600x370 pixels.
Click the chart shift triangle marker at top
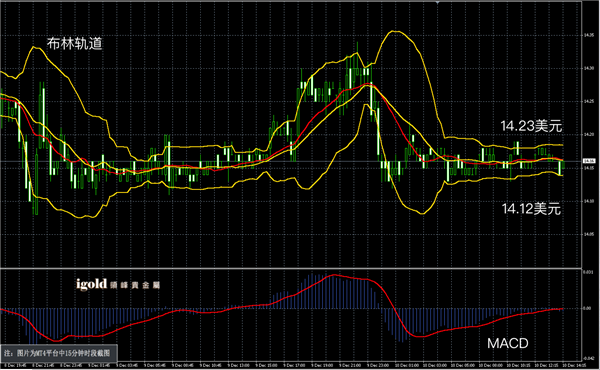437,2
